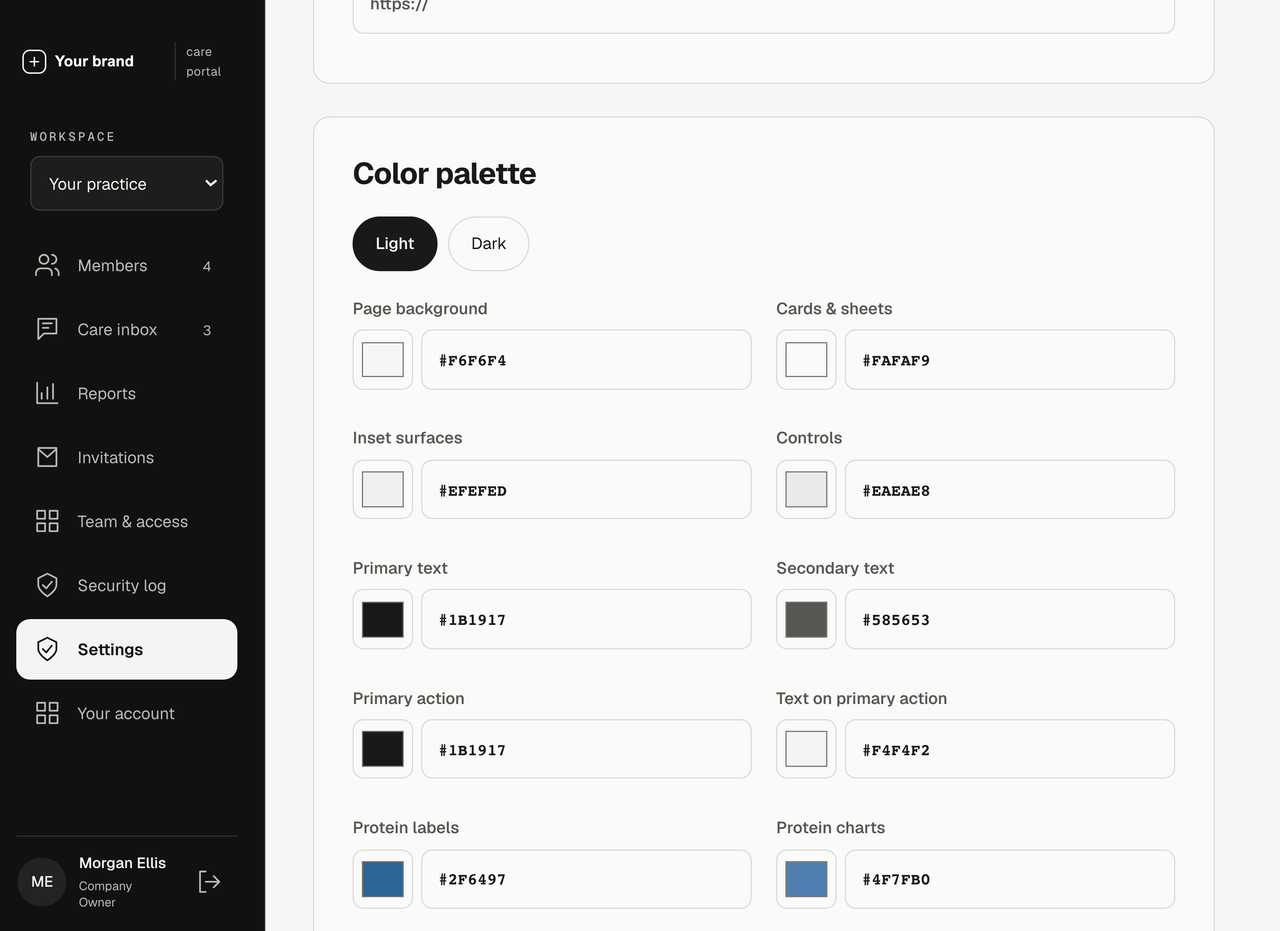
Task: Focus the Protein labels hex field #2F6497
Action: pos(586,879)
